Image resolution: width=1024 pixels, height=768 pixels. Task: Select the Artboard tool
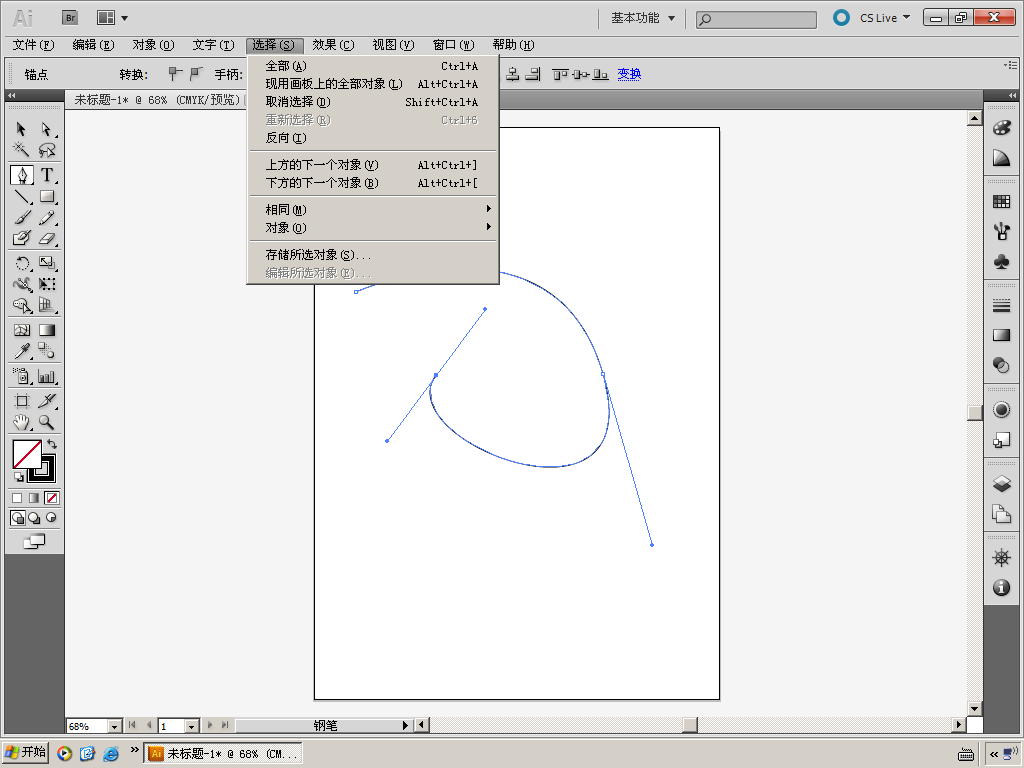tap(22, 401)
